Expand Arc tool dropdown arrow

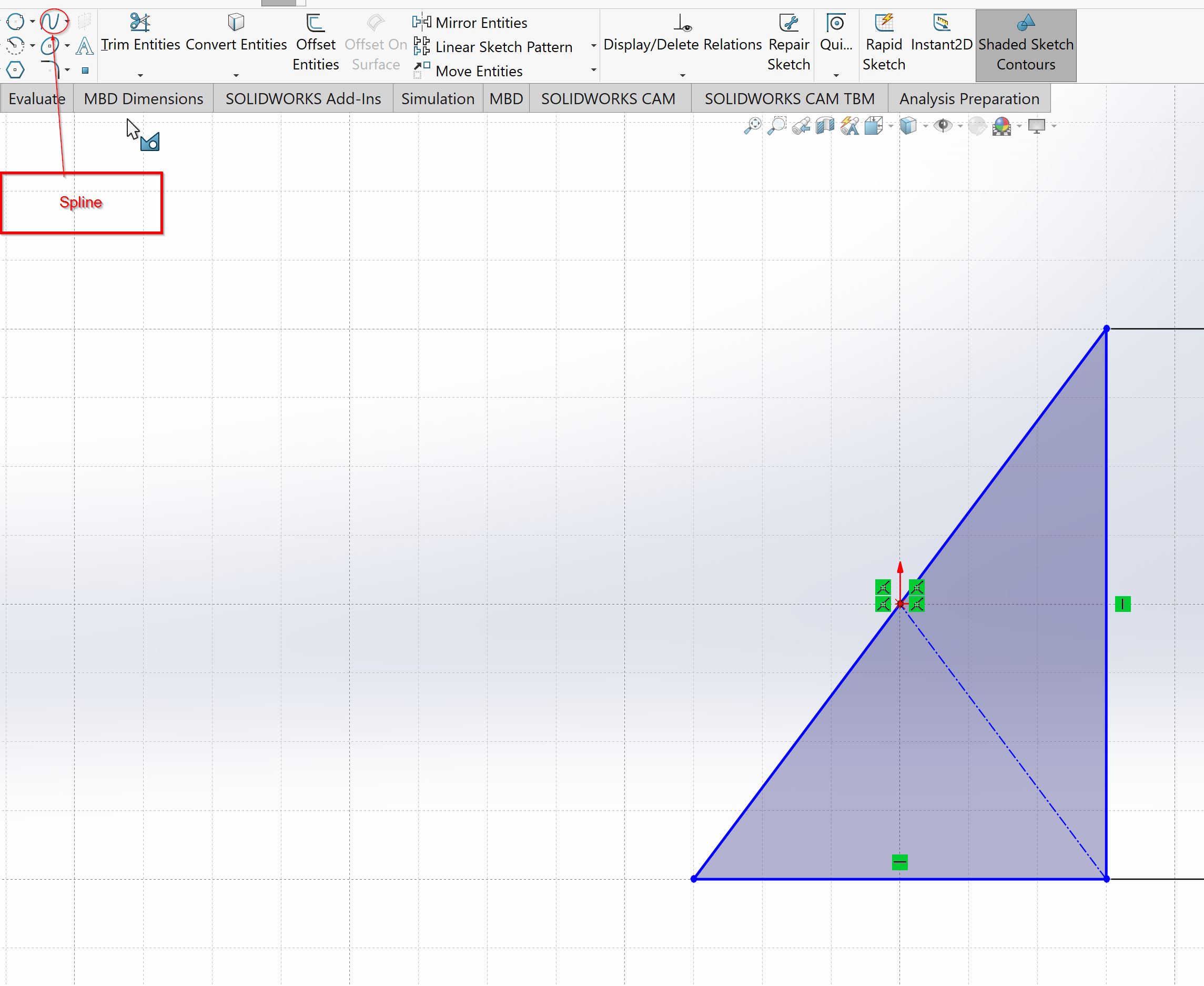click(33, 45)
